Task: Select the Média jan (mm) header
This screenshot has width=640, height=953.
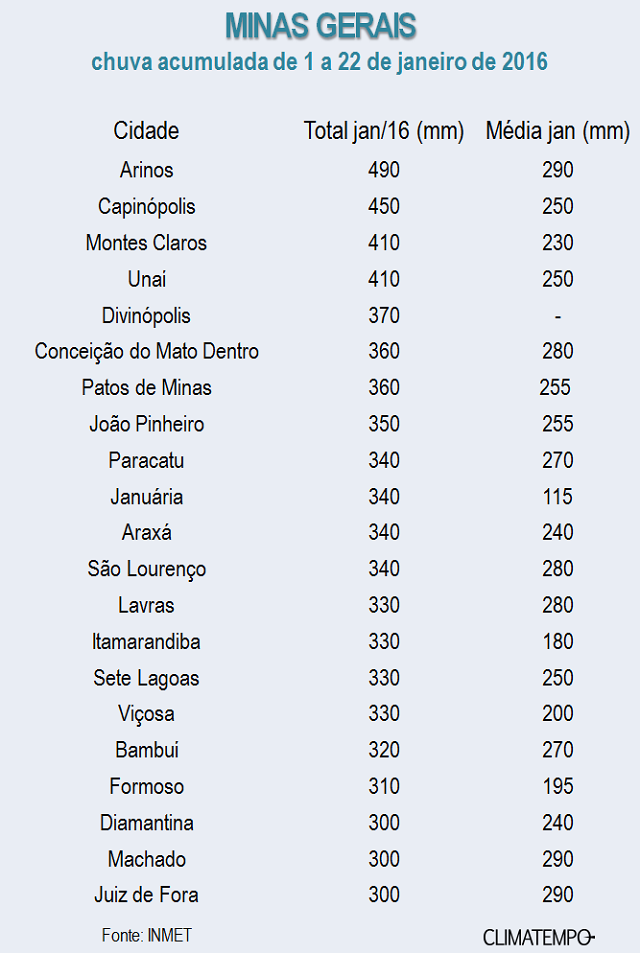Action: pos(557,131)
